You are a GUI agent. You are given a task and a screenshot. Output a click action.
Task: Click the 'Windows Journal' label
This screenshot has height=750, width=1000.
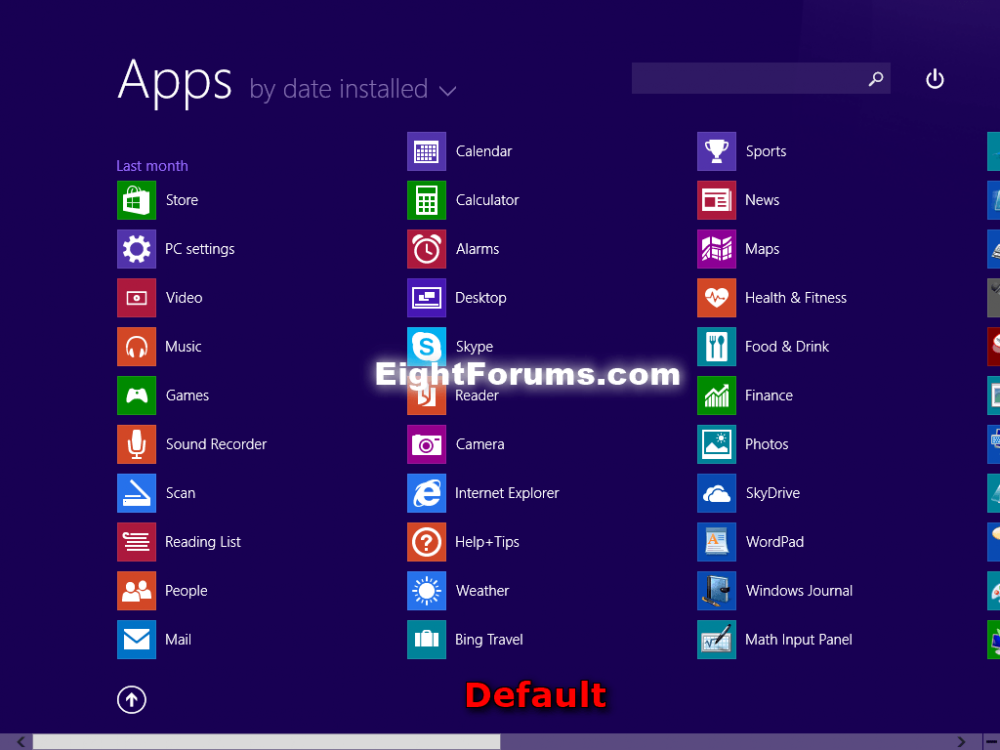click(799, 591)
